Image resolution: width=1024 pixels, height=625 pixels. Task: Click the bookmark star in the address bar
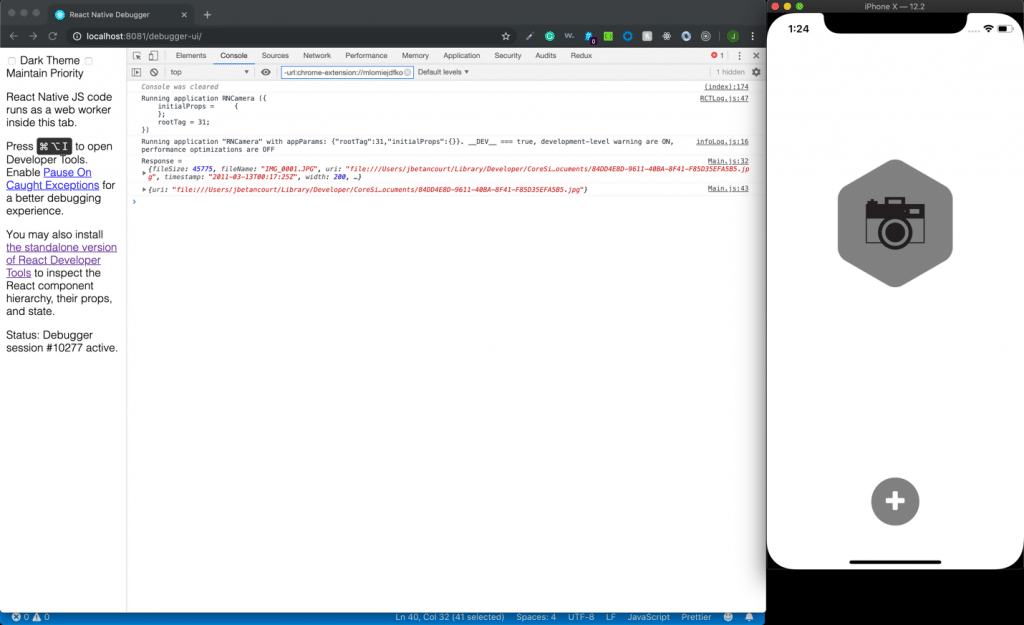click(505, 35)
